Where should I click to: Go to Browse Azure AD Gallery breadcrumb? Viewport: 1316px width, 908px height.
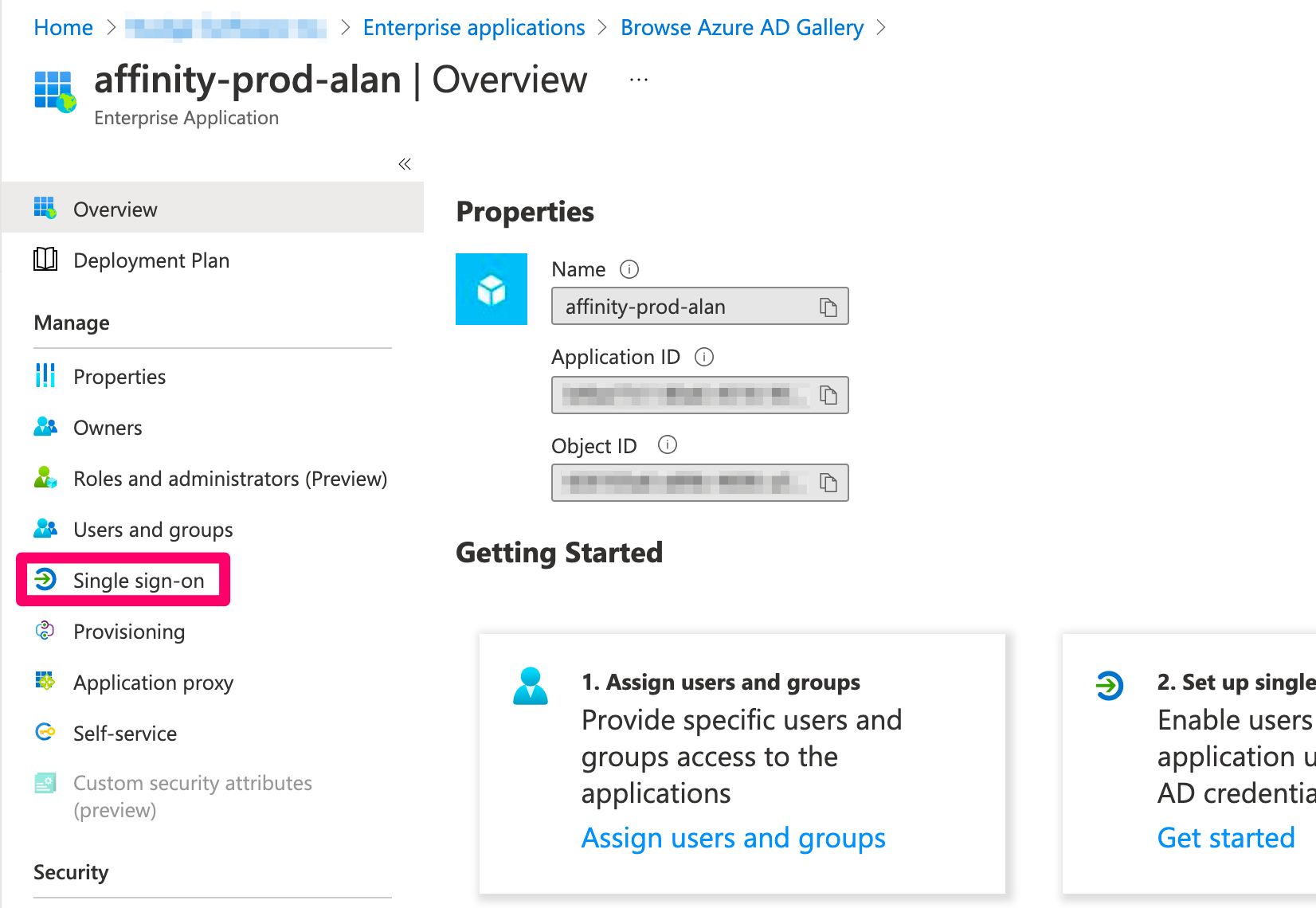pyautogui.click(x=742, y=28)
